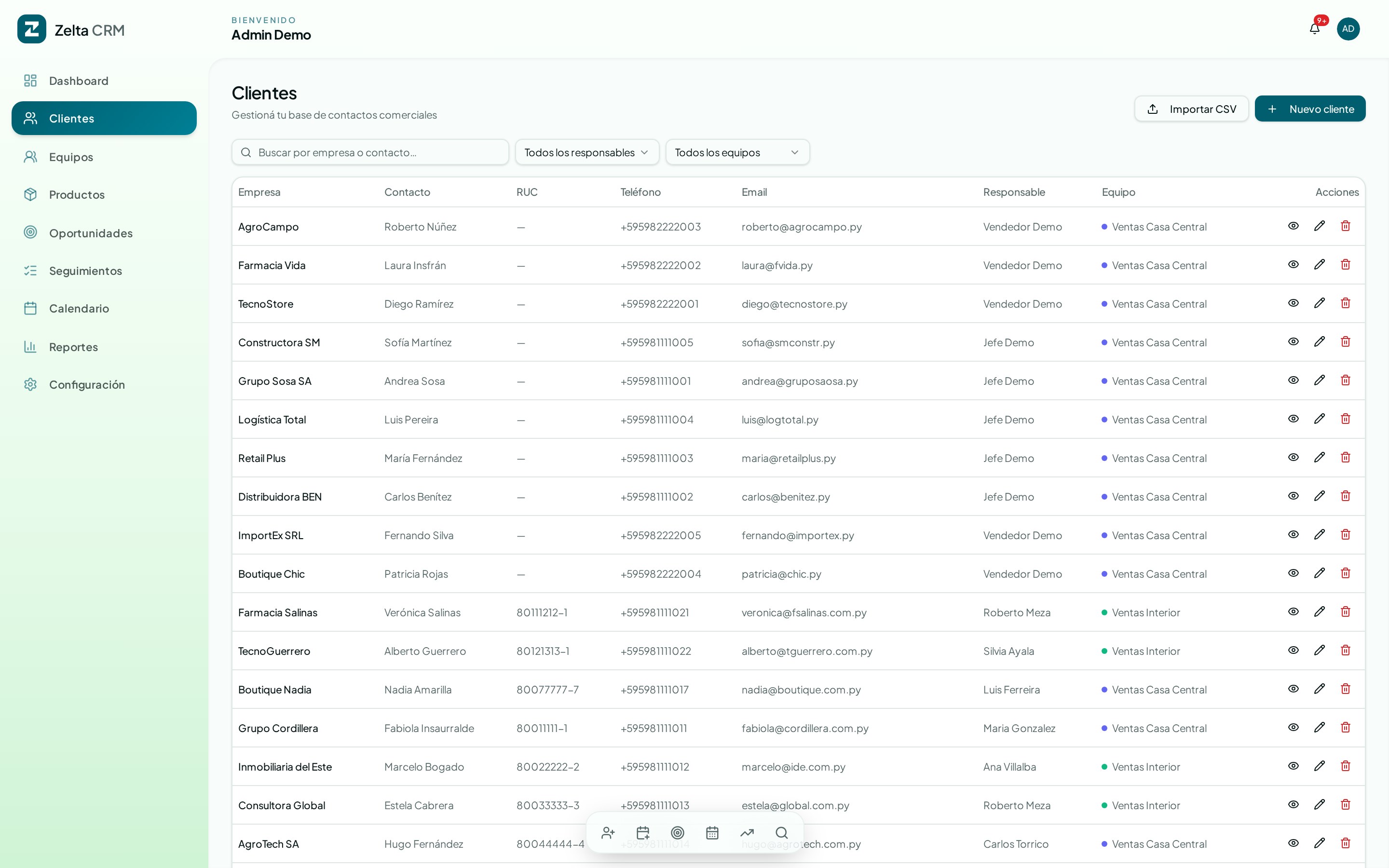Edit Distribuidora BEN client
The height and width of the screenshot is (868, 1389).
coord(1320,496)
